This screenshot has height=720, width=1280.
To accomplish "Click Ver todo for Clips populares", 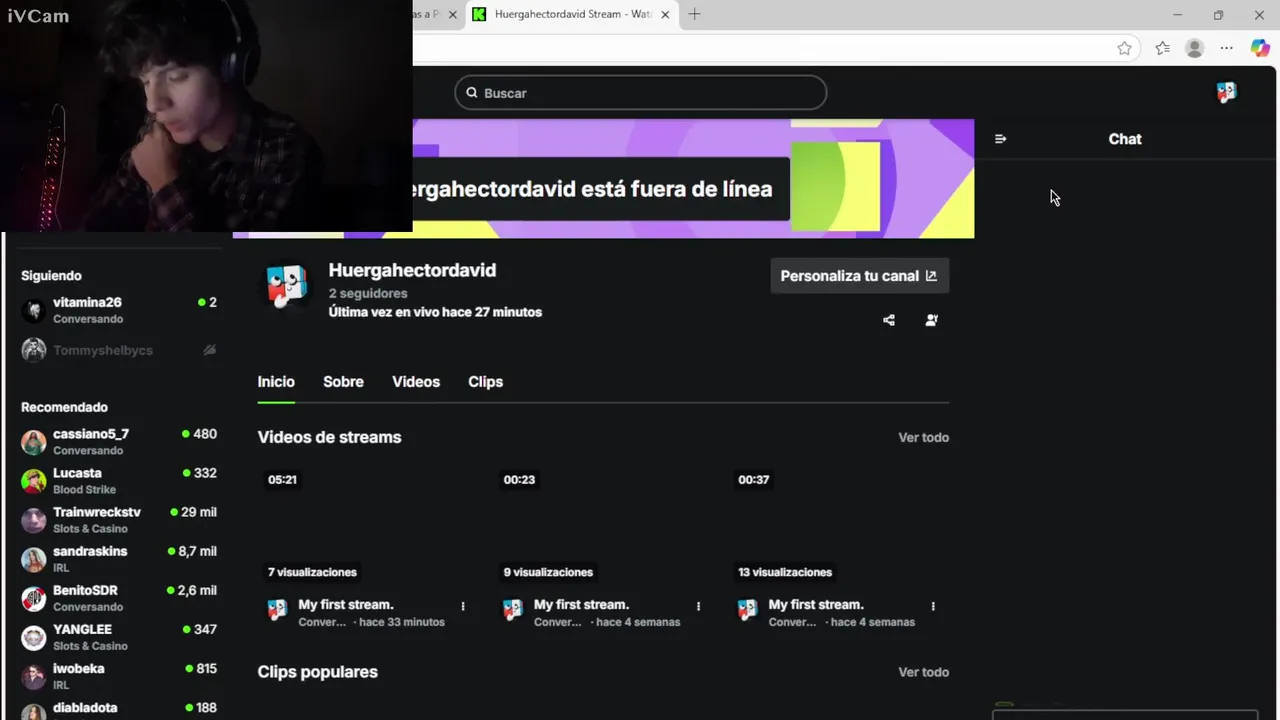I will tap(923, 672).
